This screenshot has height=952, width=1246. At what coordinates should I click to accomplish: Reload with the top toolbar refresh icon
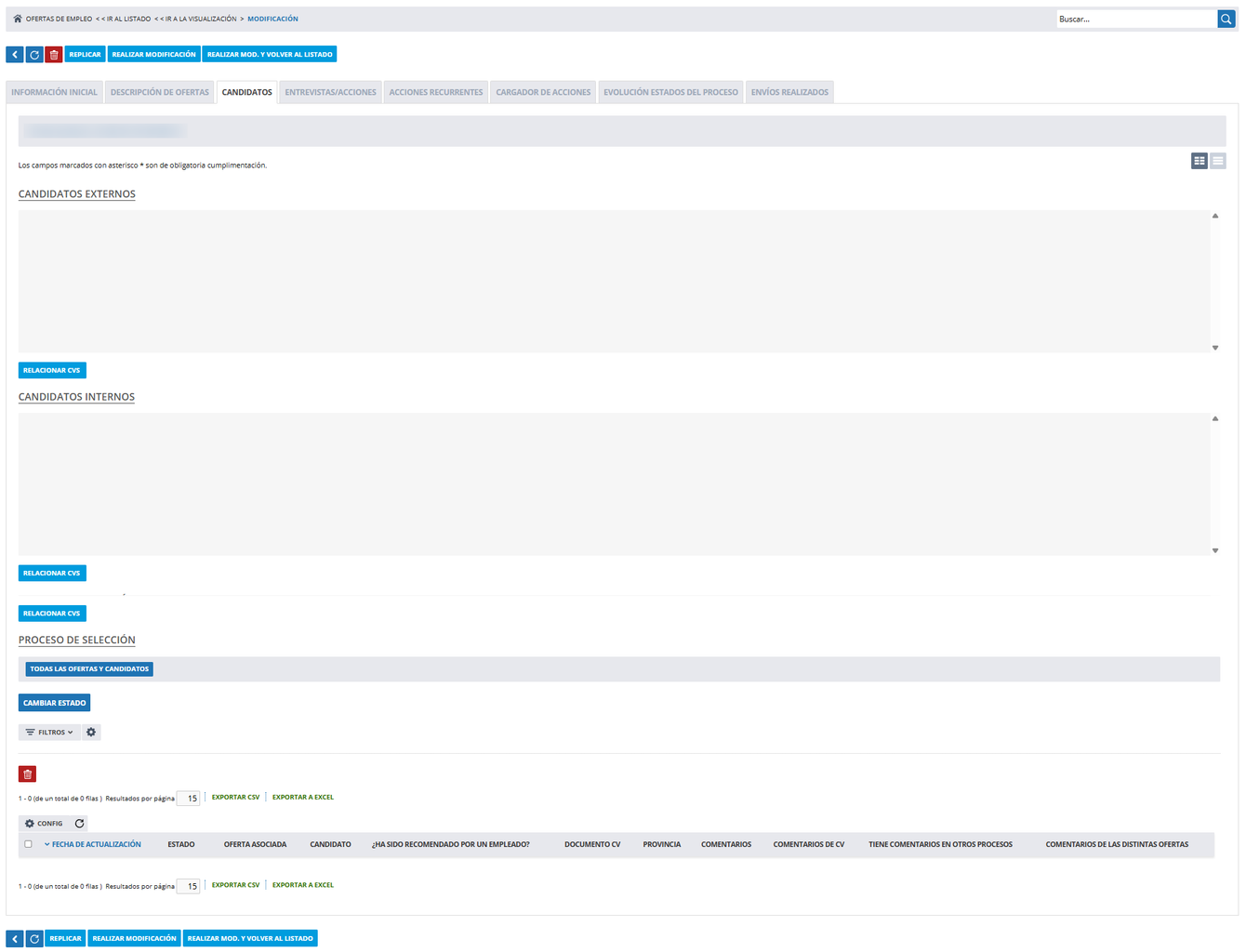pos(34,55)
